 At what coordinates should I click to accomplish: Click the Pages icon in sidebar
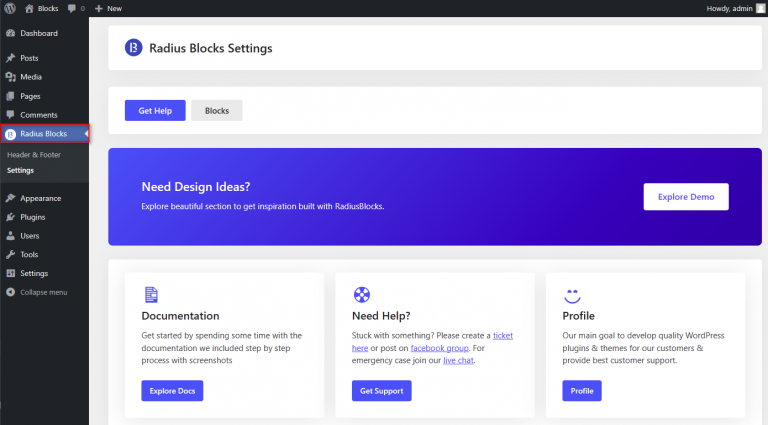tap(10, 96)
